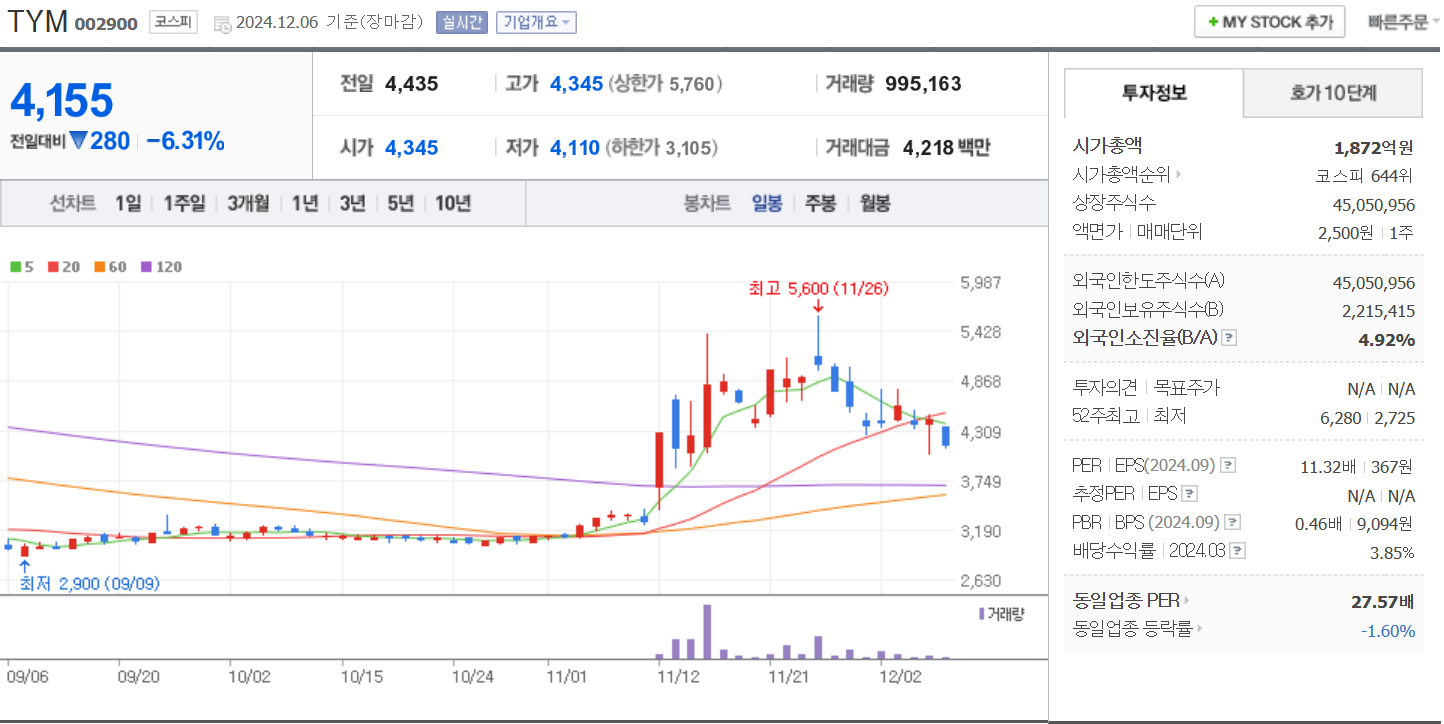Switch to the 호가 10단계 tab

(1333, 92)
